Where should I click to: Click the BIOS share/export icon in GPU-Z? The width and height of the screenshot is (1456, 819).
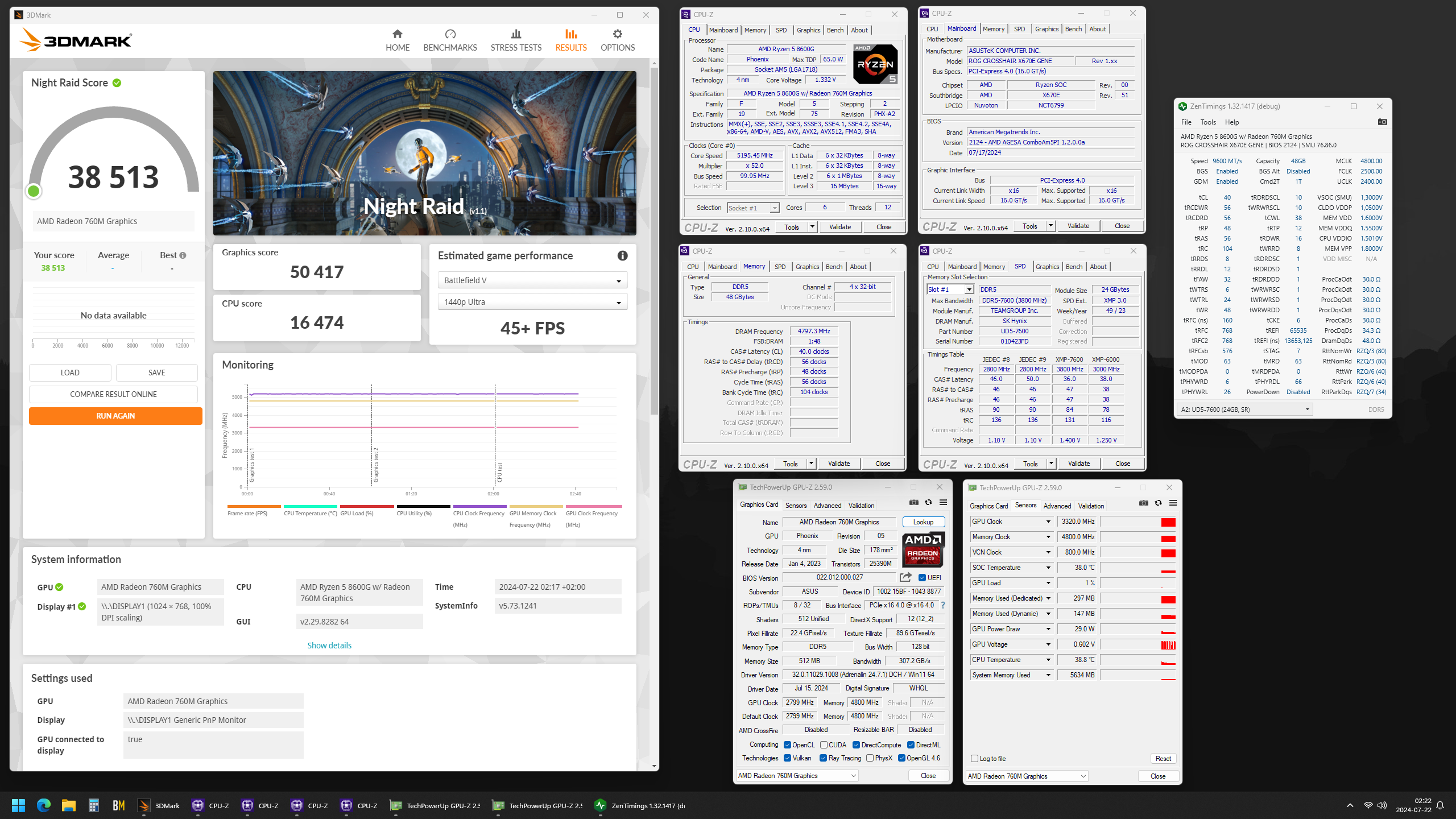click(906, 577)
